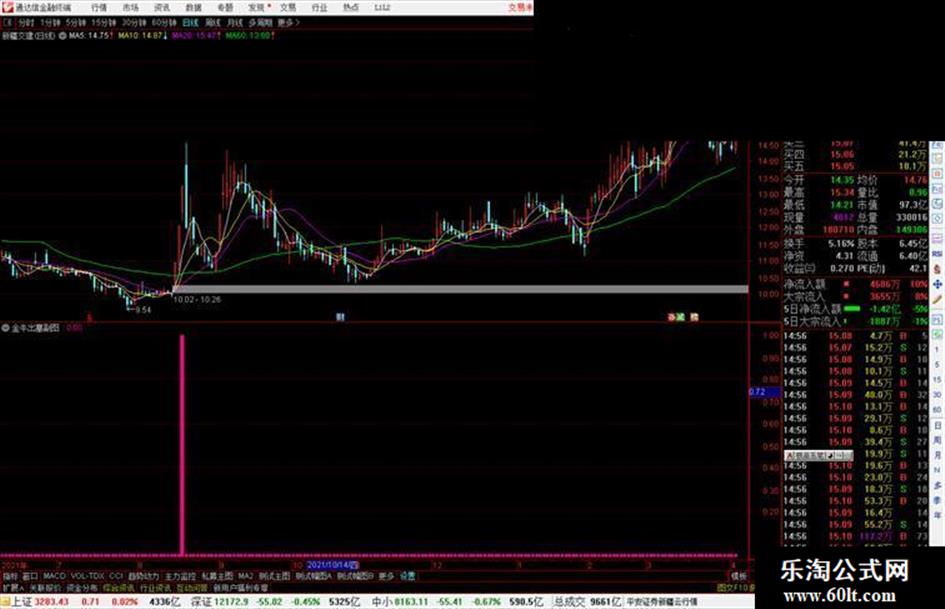Switch chart to 60分钟 period
Image resolution: width=945 pixels, height=609 pixels.
[163, 22]
